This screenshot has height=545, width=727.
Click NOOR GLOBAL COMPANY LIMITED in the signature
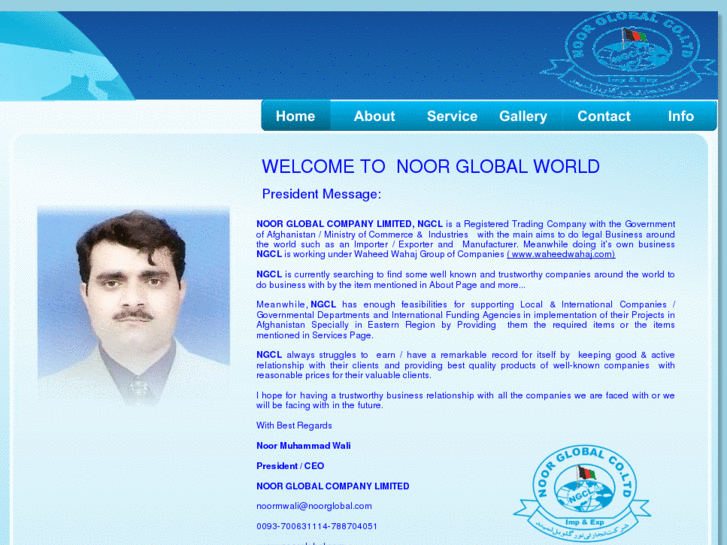(x=332, y=486)
